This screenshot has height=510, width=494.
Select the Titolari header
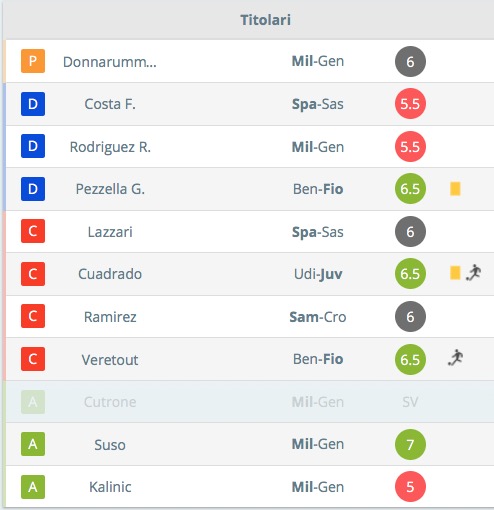pos(266,20)
